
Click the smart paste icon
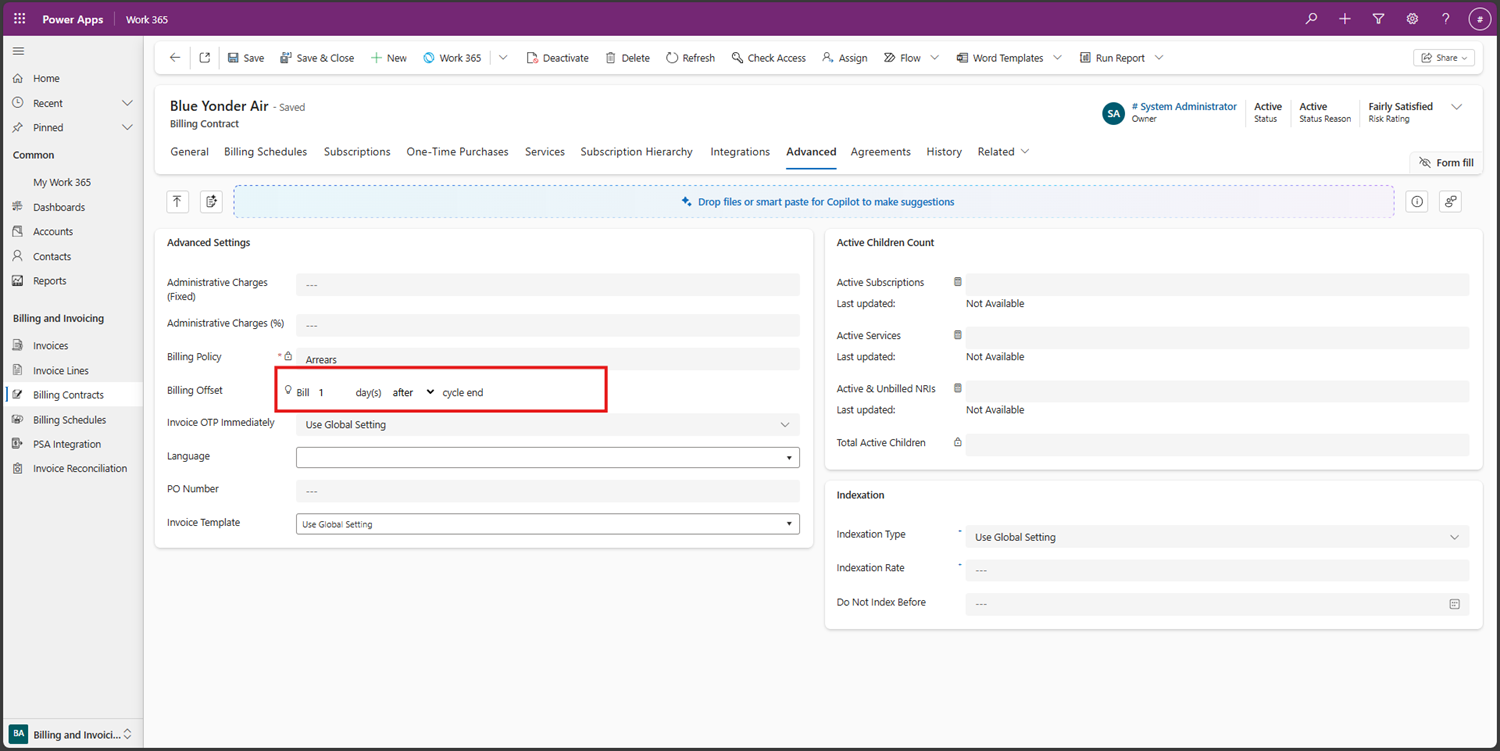[211, 201]
